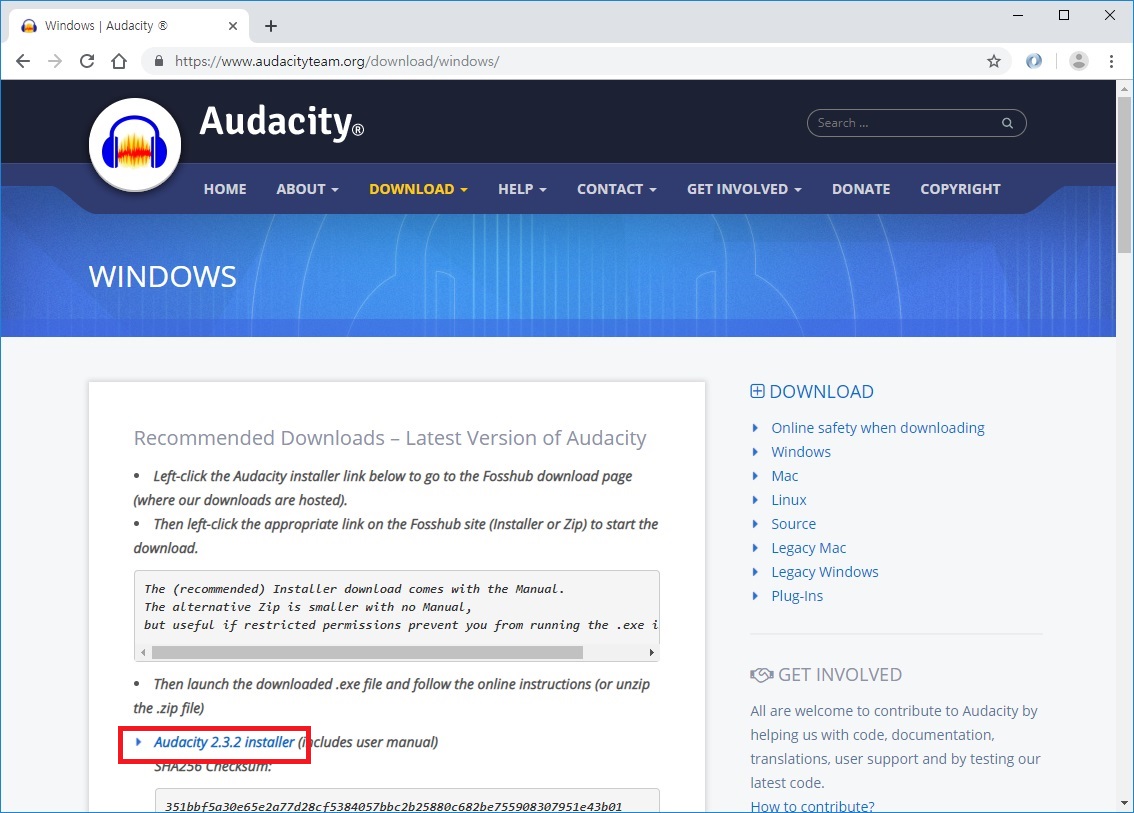Expand the CONTACT menu dropdown
The height and width of the screenshot is (813, 1134).
pos(616,189)
